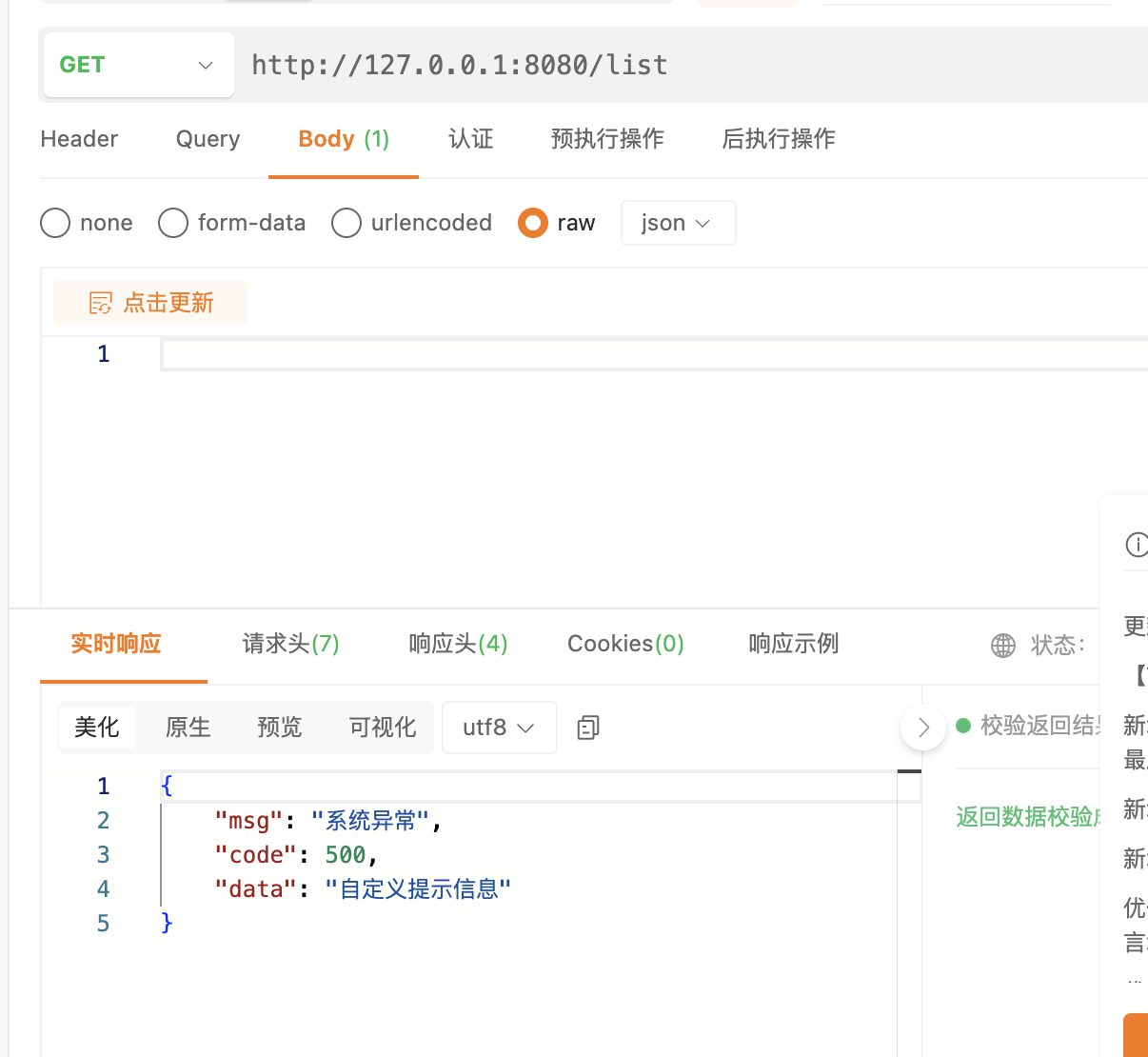The width and height of the screenshot is (1148, 1057).
Task: Open the 认证 tab
Action: coord(471,139)
